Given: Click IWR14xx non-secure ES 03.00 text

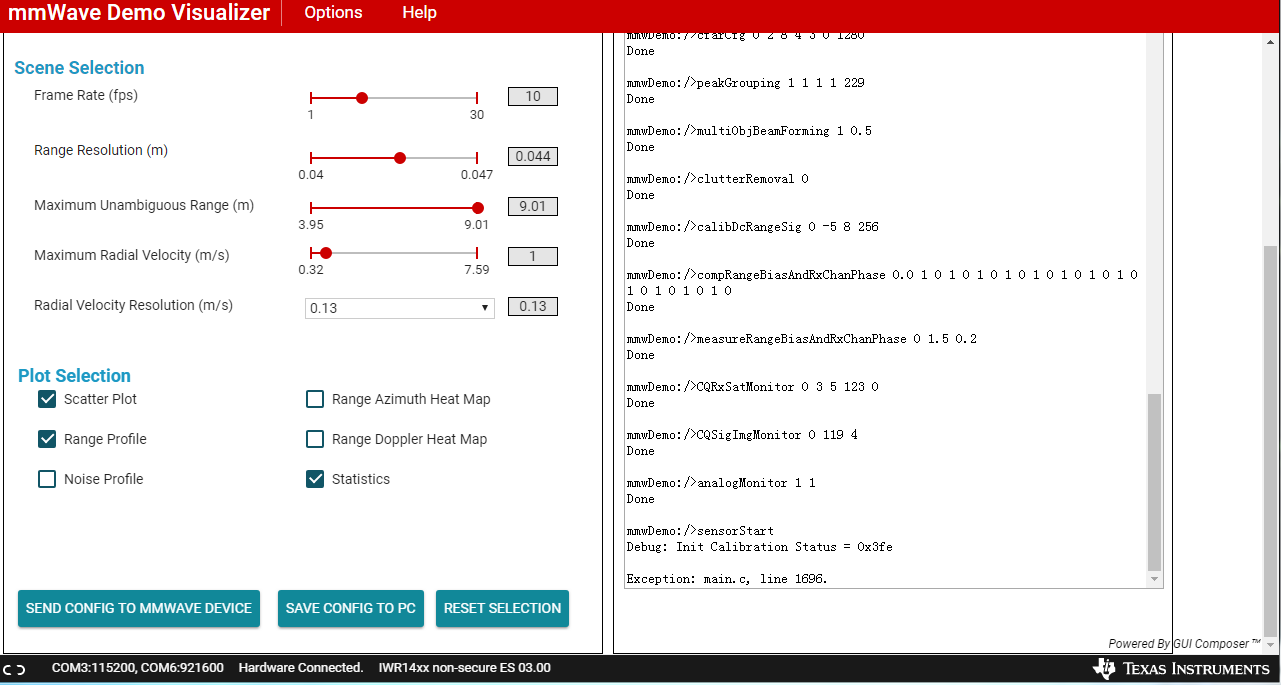Looking at the screenshot, I should coord(465,668).
